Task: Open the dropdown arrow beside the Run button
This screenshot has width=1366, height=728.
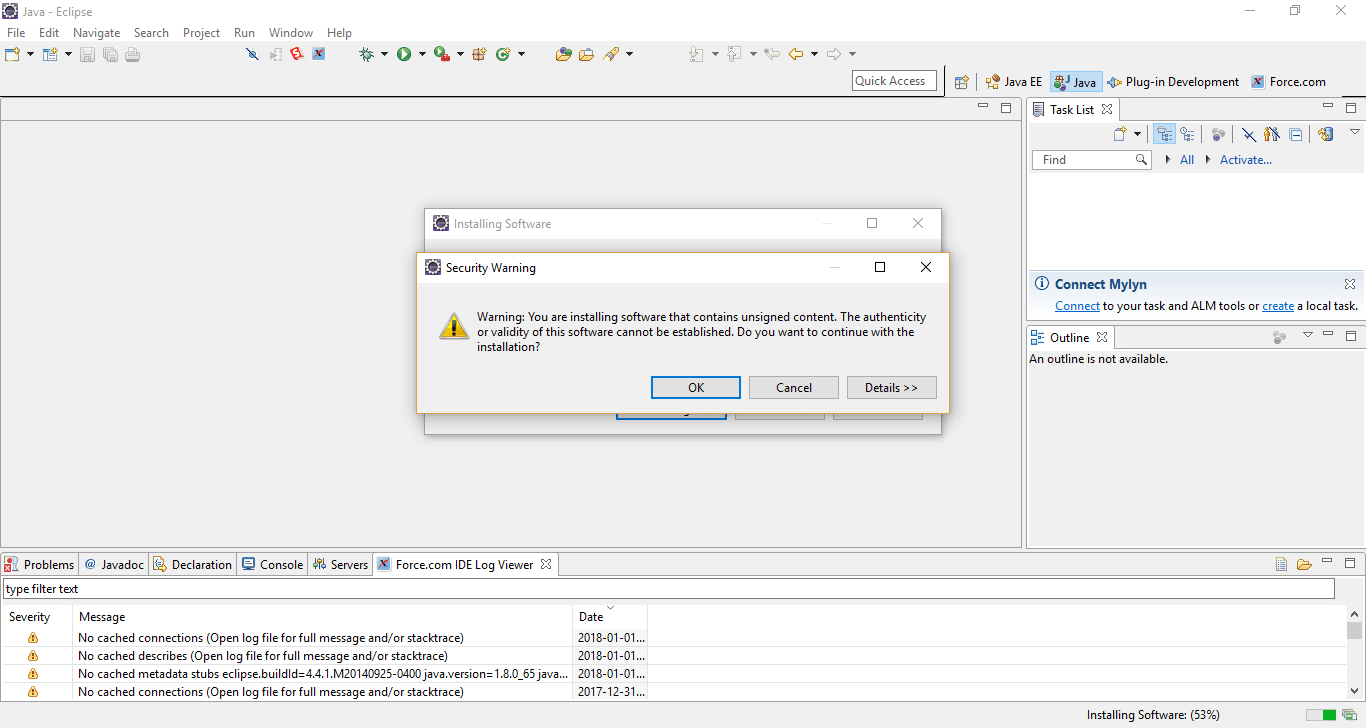Action: pyautogui.click(x=422, y=54)
